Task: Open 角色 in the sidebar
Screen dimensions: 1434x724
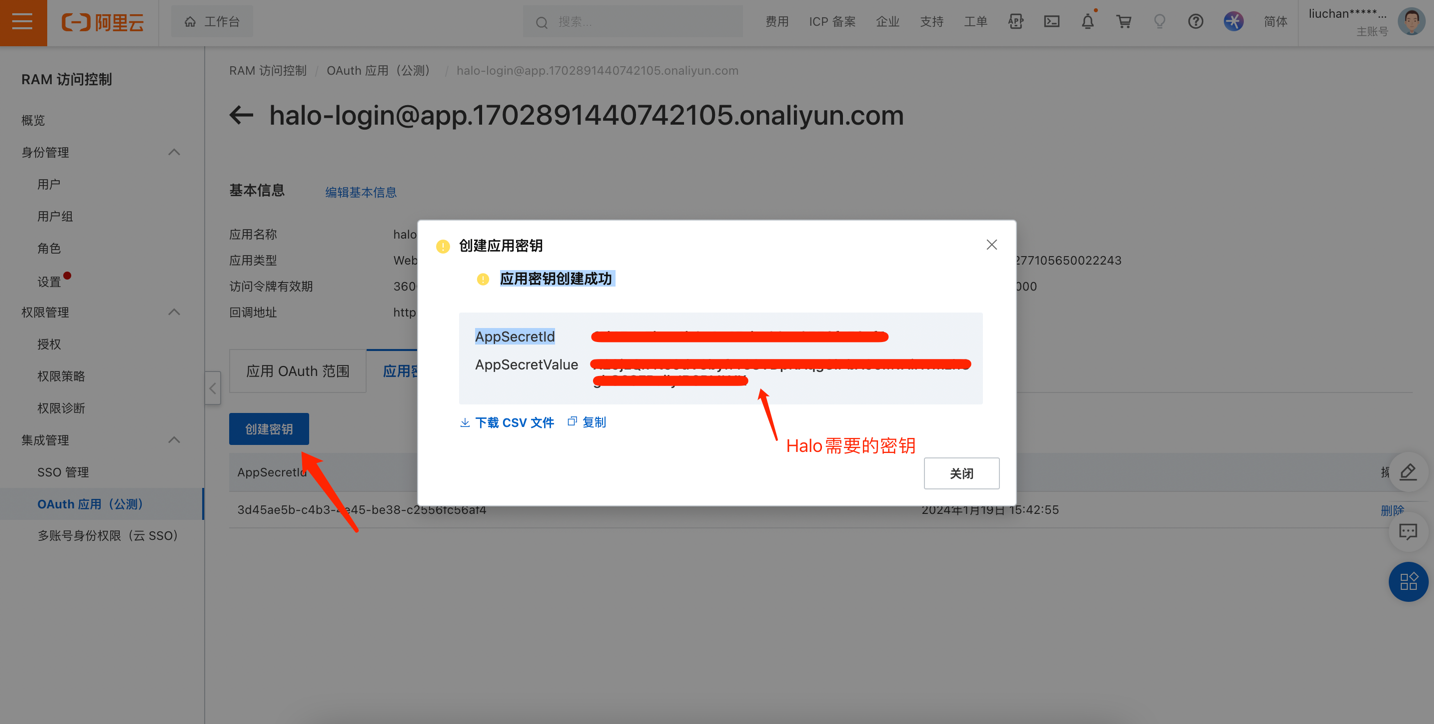Action: tap(49, 248)
